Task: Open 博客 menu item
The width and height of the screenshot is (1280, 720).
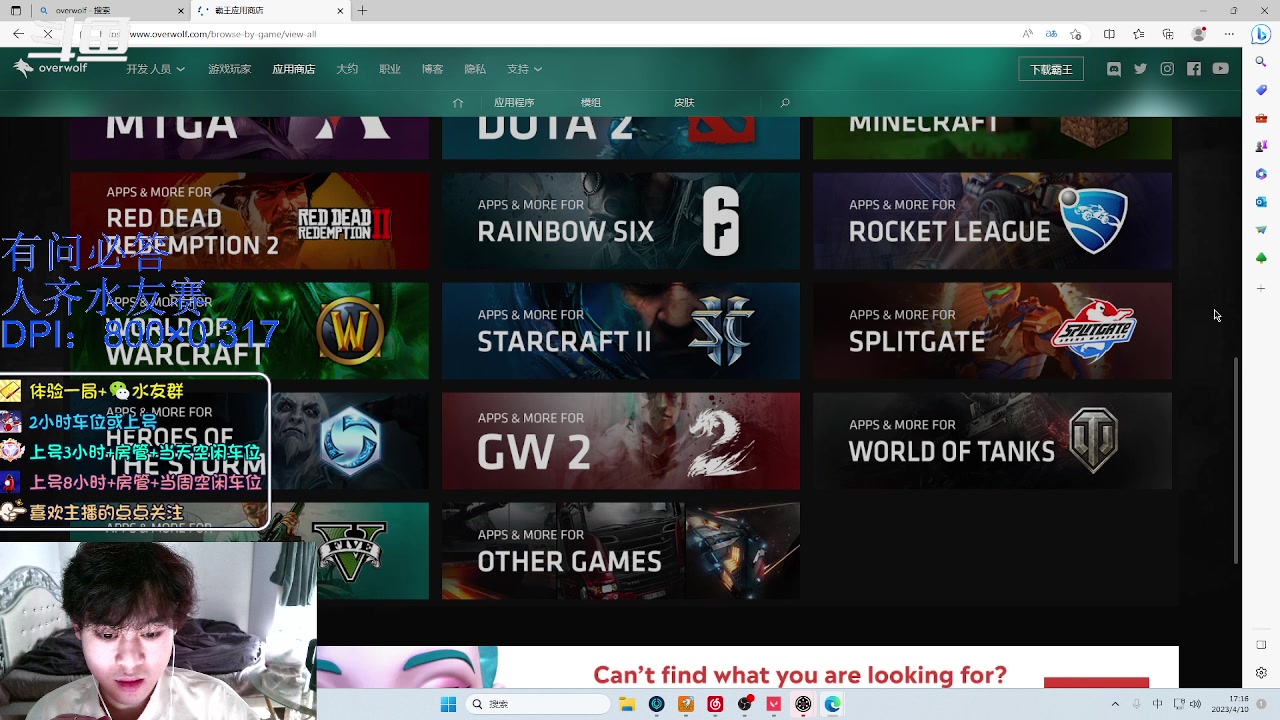Action: pyautogui.click(x=432, y=69)
